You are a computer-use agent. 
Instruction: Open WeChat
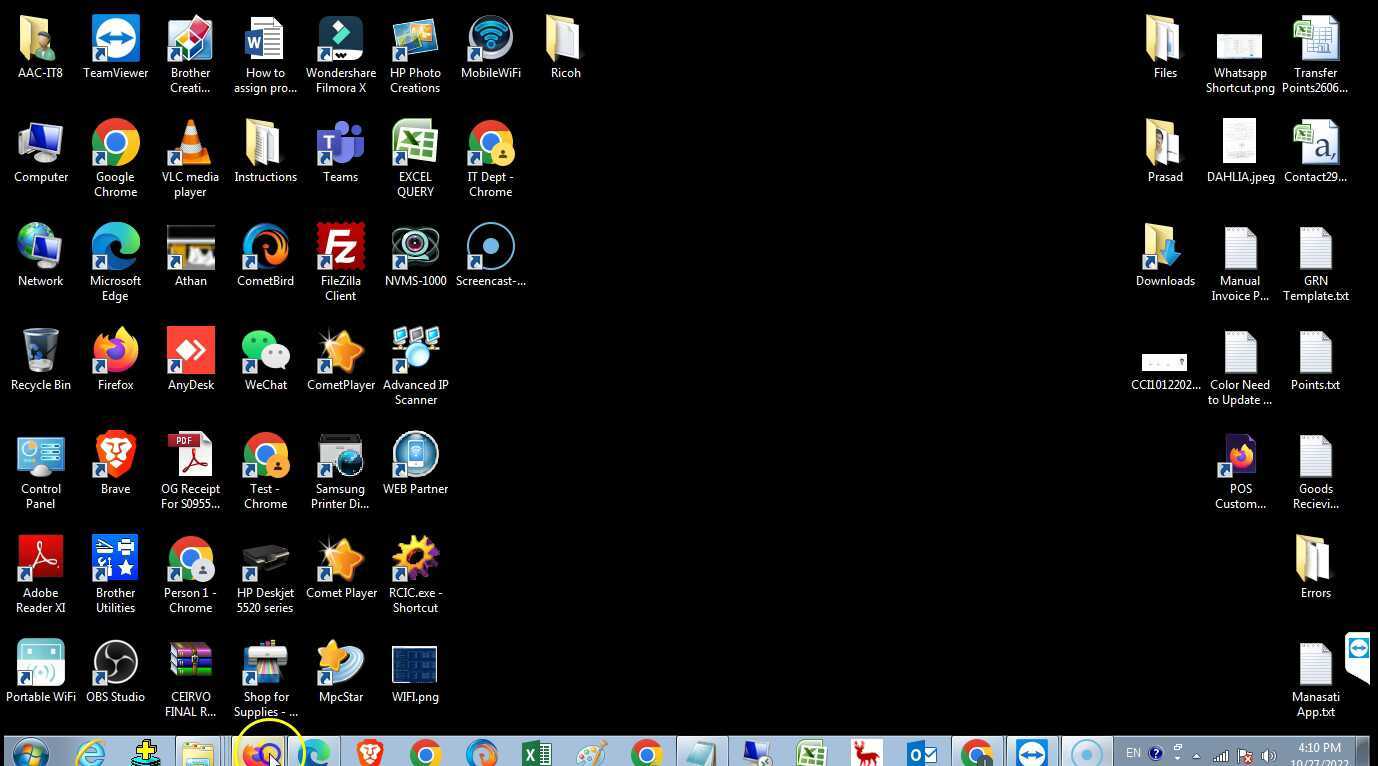click(265, 352)
